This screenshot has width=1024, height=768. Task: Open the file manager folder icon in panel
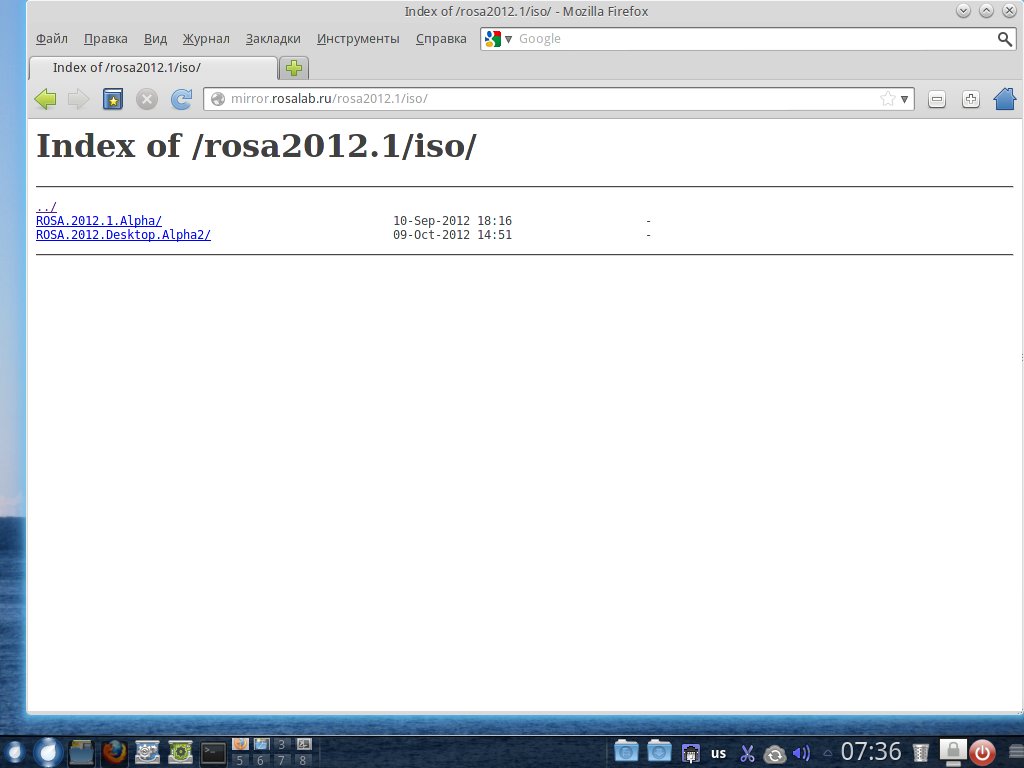click(82, 752)
